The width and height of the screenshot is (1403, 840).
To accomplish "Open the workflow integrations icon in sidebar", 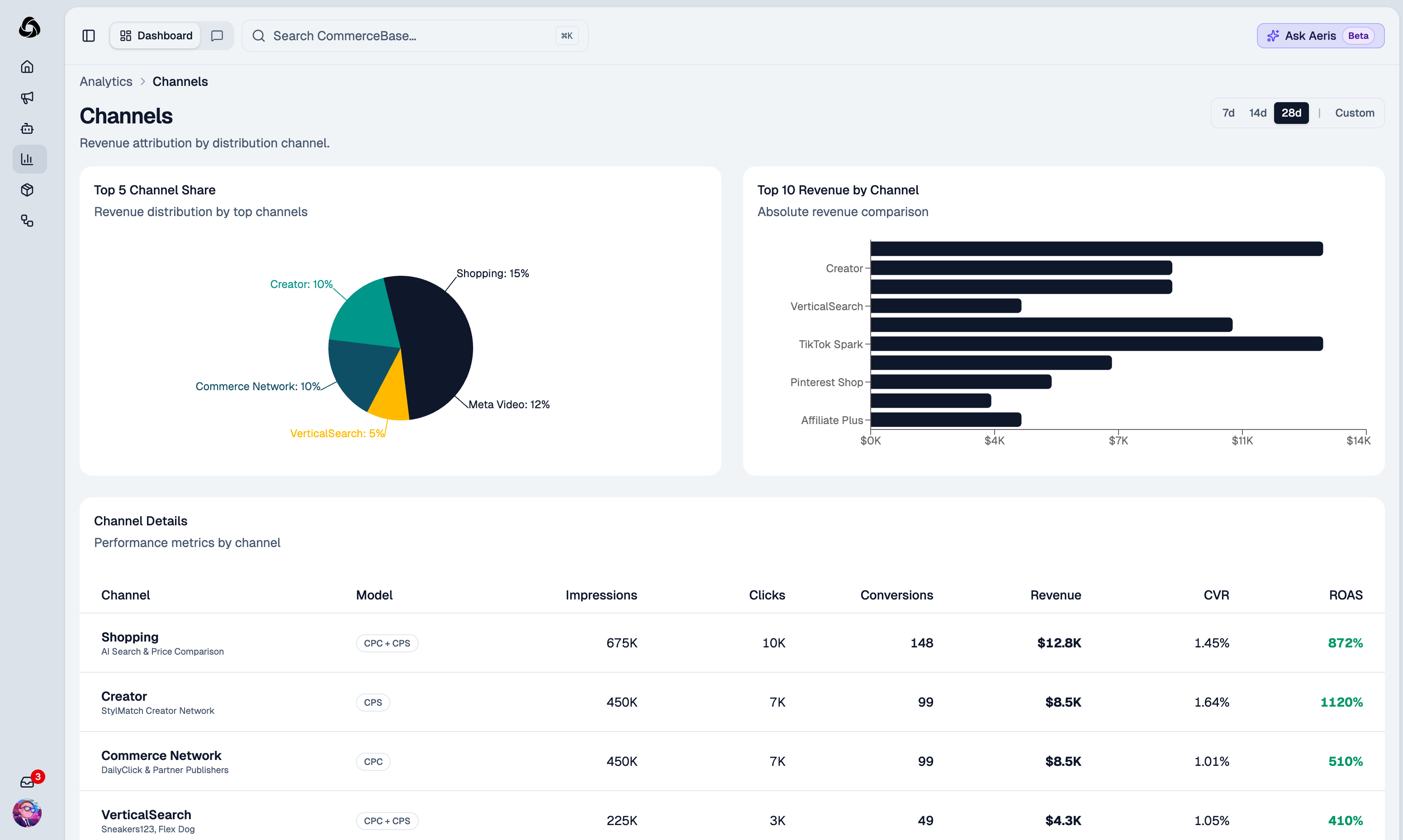I will [x=28, y=221].
